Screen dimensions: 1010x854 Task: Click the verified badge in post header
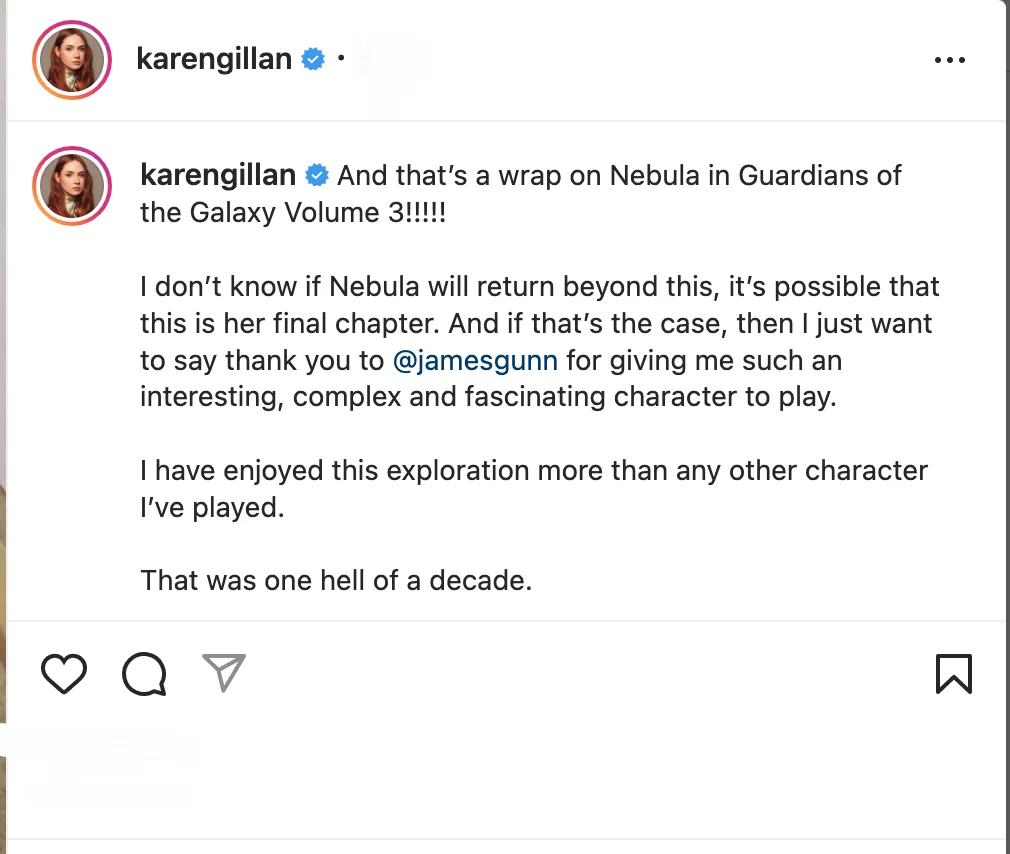(313, 59)
